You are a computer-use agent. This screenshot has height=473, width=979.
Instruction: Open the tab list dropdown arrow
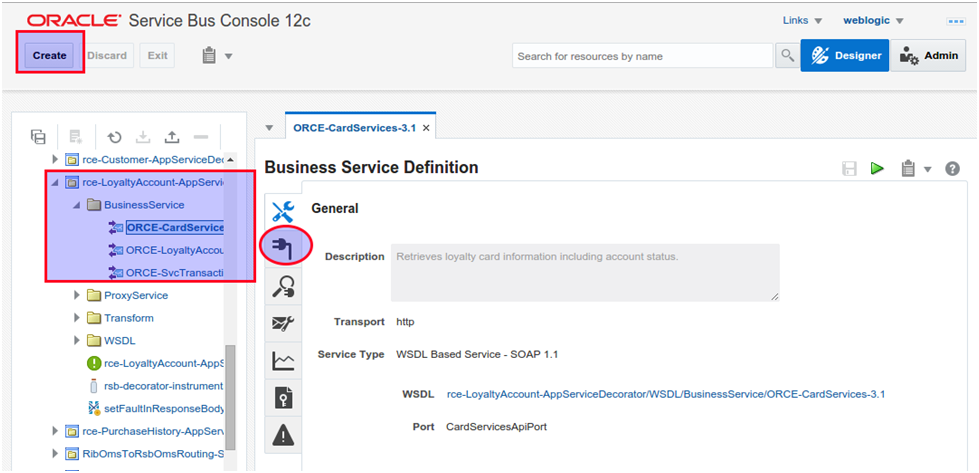pos(269,128)
